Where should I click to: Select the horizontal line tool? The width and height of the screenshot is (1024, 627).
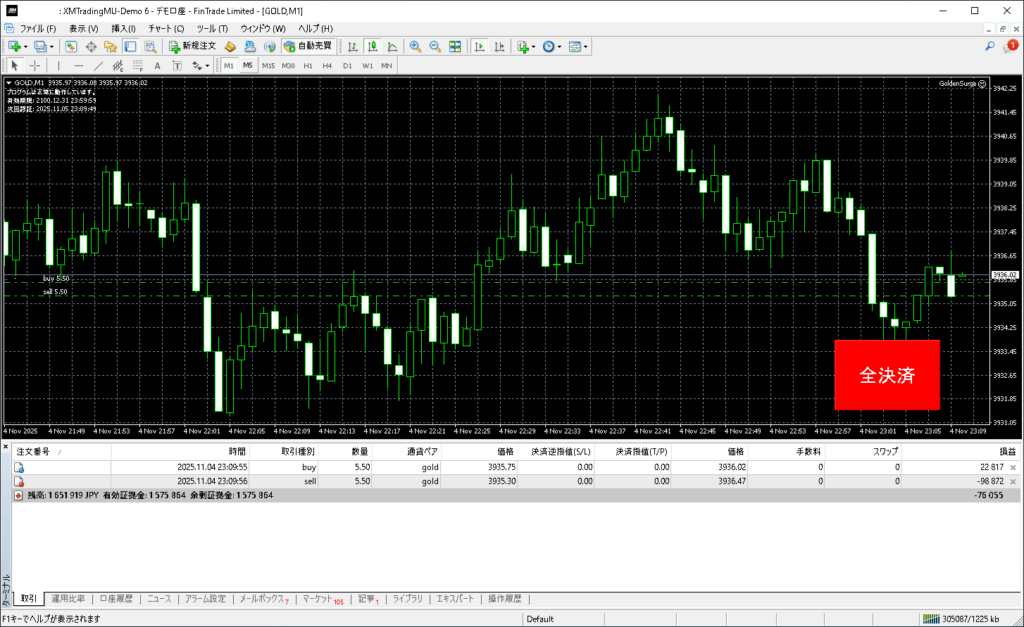click(78, 65)
